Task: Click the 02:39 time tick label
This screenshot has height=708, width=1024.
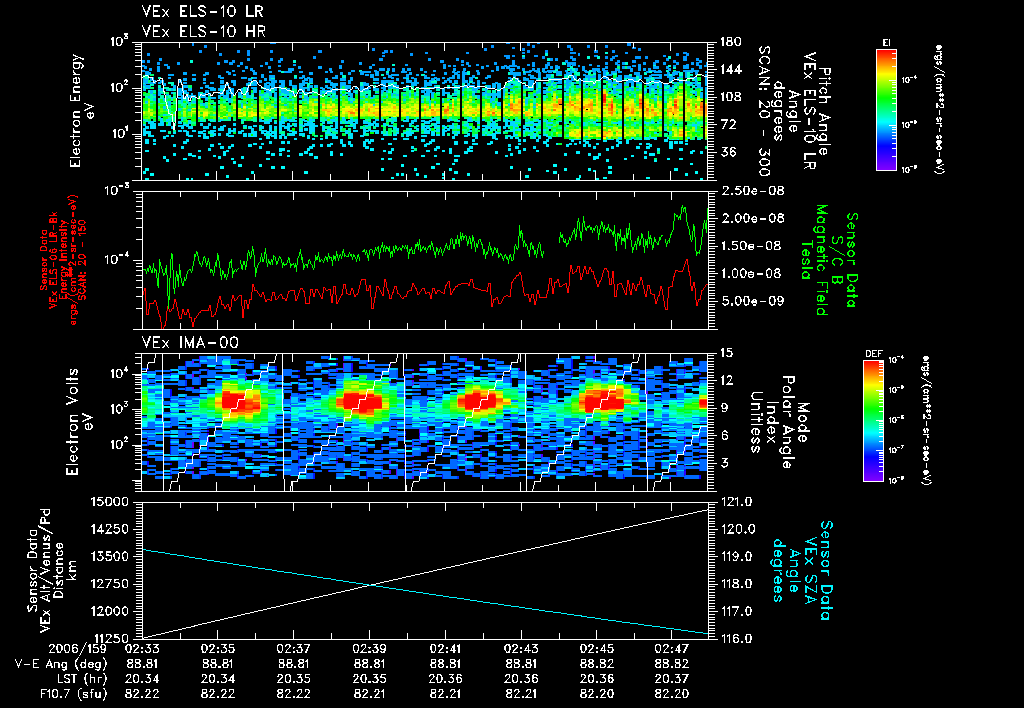Action: tap(370, 649)
